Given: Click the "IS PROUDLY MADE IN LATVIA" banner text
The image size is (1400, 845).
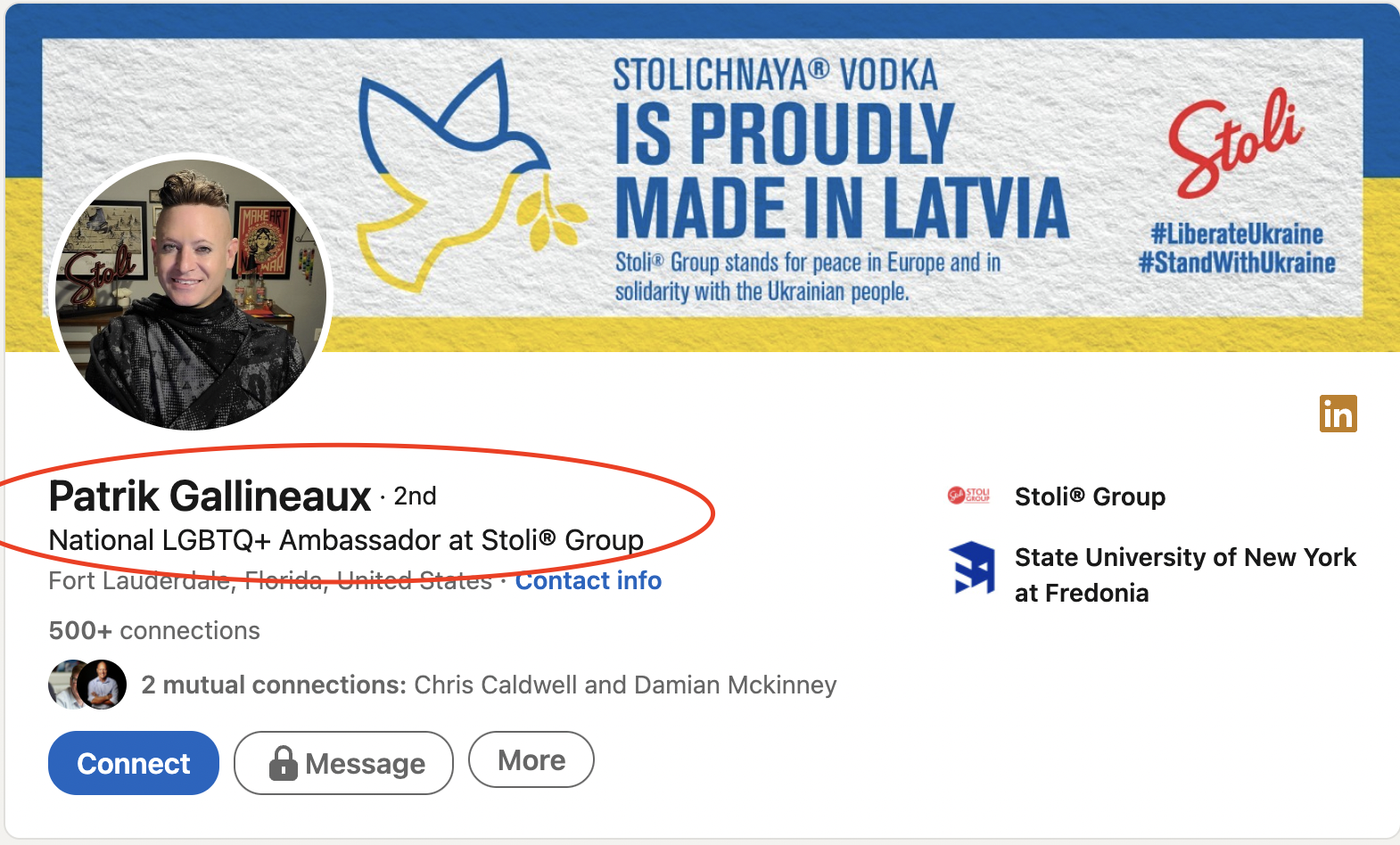Looking at the screenshot, I should tap(840, 171).
